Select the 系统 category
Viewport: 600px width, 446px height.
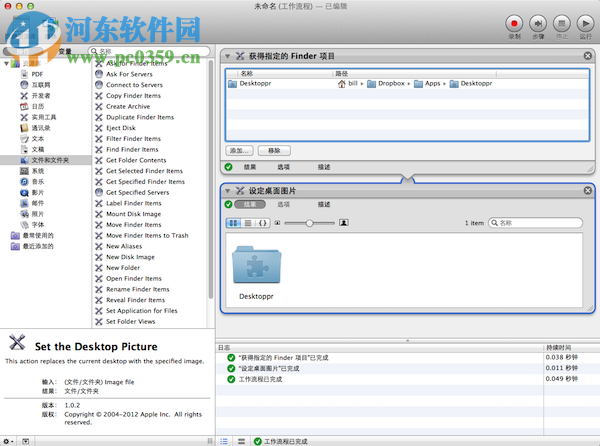[32, 171]
